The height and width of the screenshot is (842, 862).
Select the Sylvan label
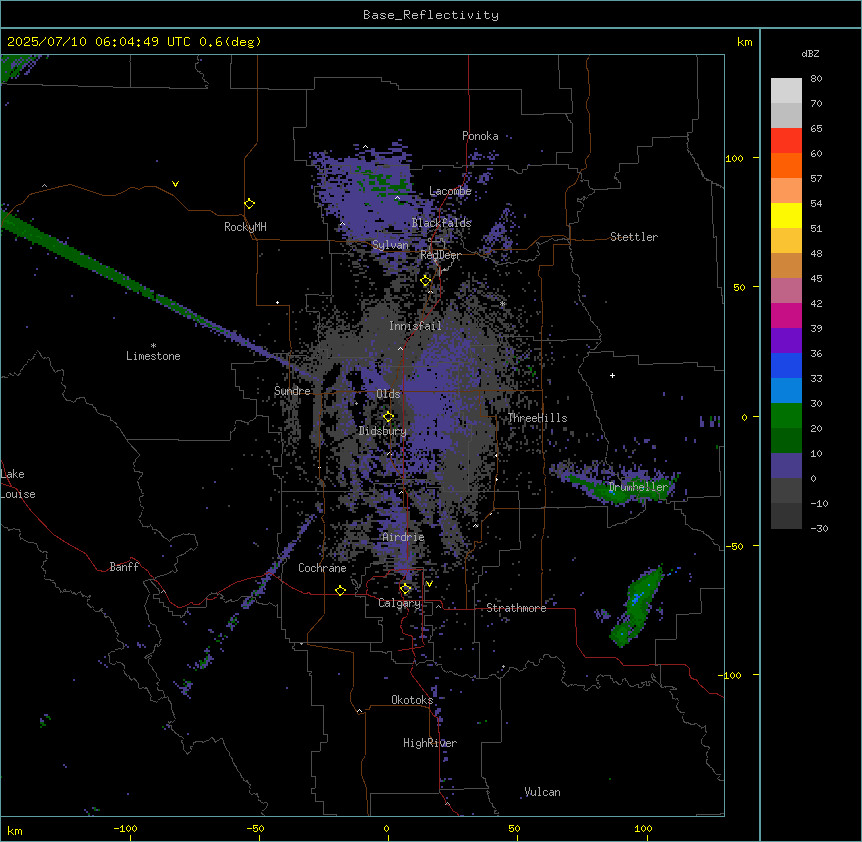point(390,245)
